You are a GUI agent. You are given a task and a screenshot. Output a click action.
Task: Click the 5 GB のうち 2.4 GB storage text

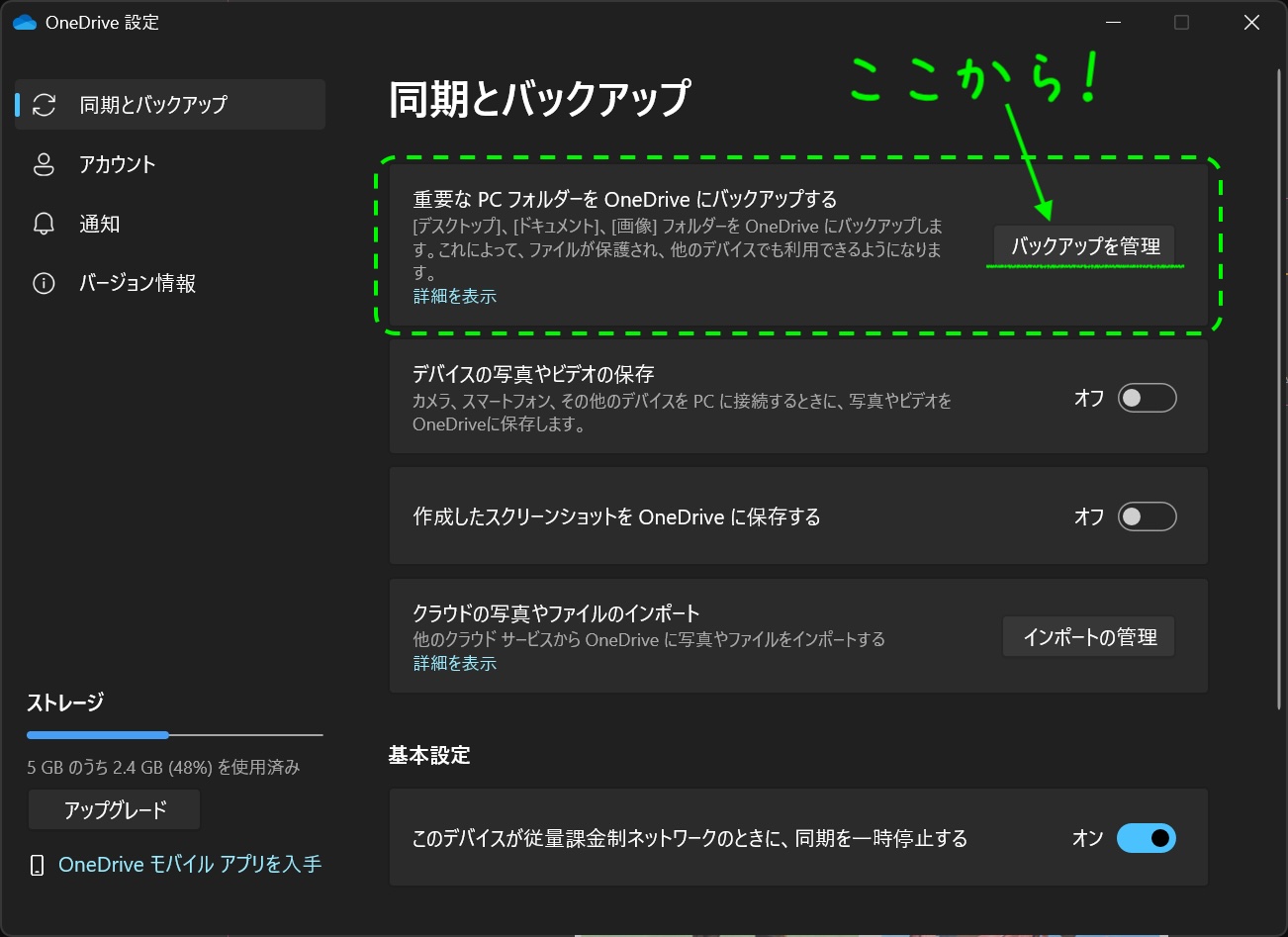coord(163,767)
